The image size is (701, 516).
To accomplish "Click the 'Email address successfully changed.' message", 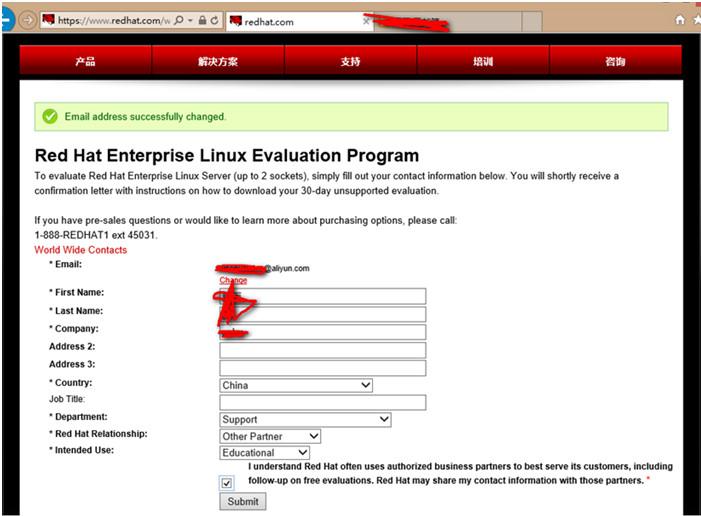I will pos(145,117).
